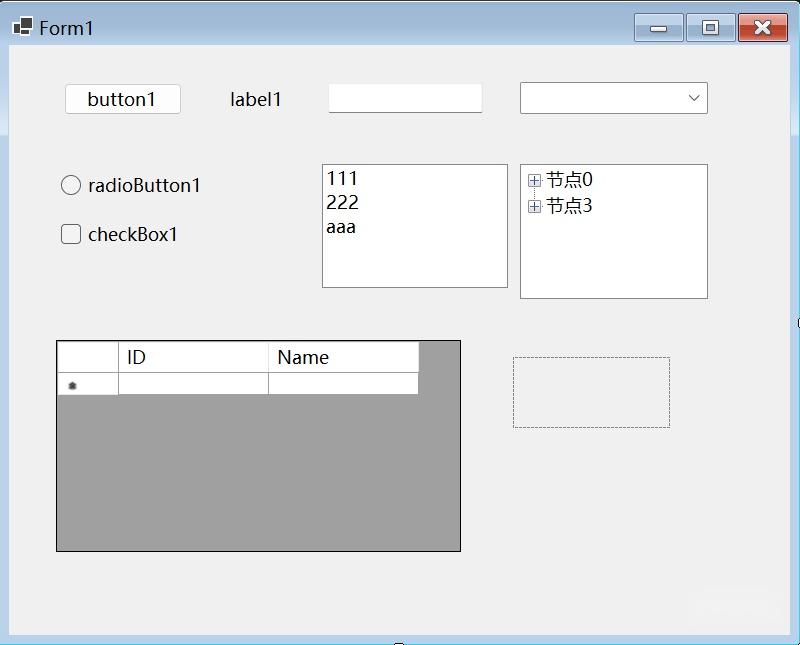The width and height of the screenshot is (800, 645).
Task: Select the 节点3 tree node label
Action: point(569,206)
